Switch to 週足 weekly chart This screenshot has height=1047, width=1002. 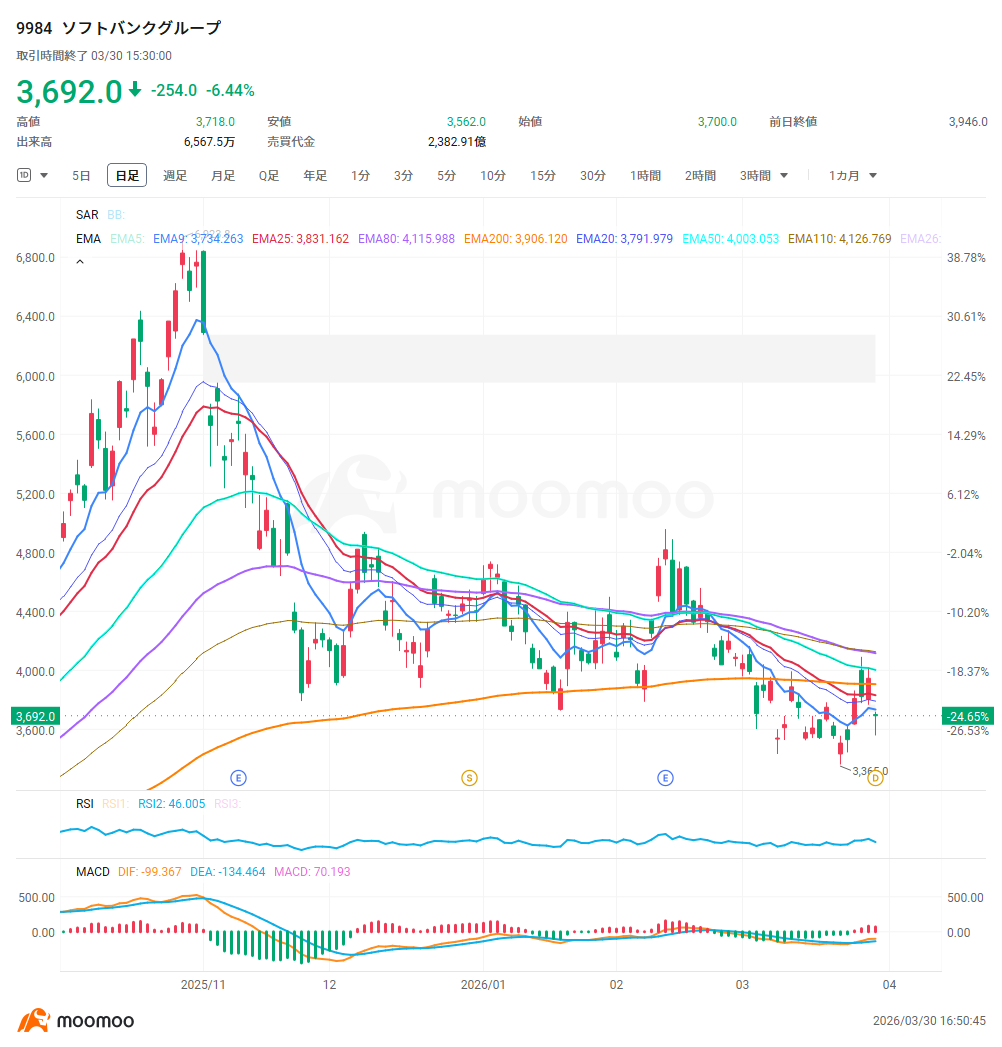[175, 176]
